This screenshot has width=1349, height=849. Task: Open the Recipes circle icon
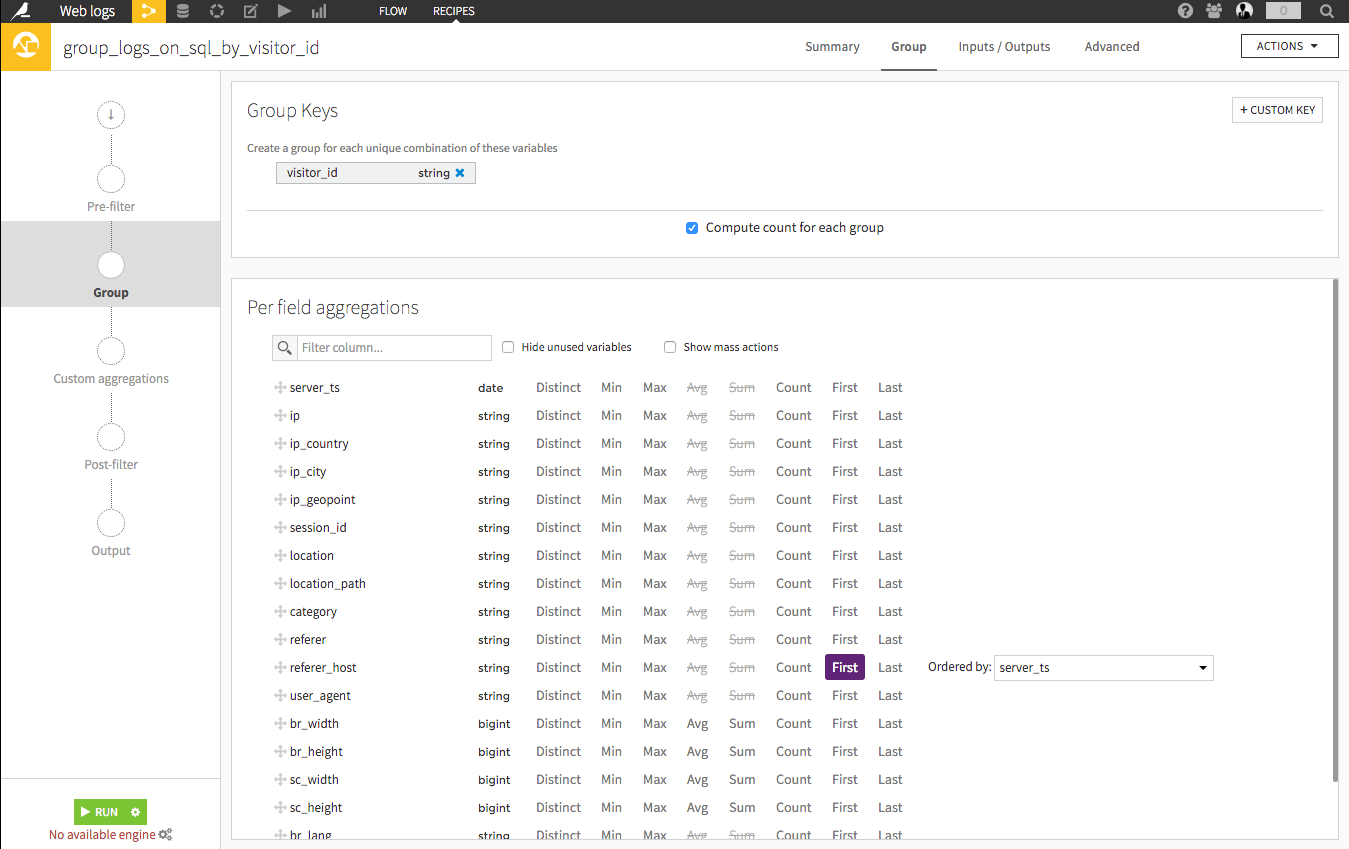tap(216, 11)
